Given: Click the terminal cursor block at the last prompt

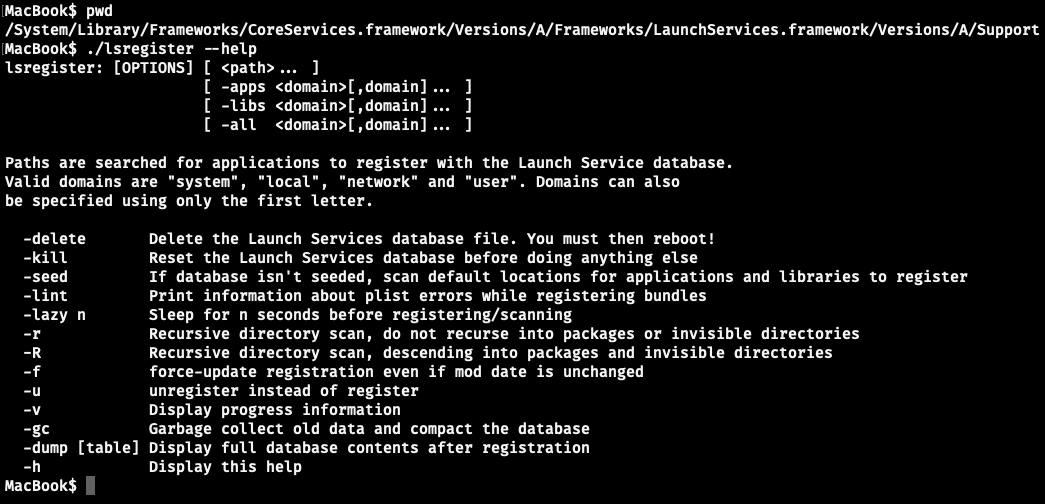Looking at the screenshot, I should [91, 486].
